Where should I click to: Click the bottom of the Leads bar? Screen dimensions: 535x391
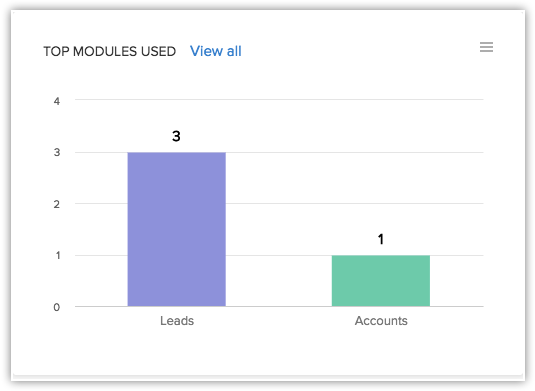[177, 304]
